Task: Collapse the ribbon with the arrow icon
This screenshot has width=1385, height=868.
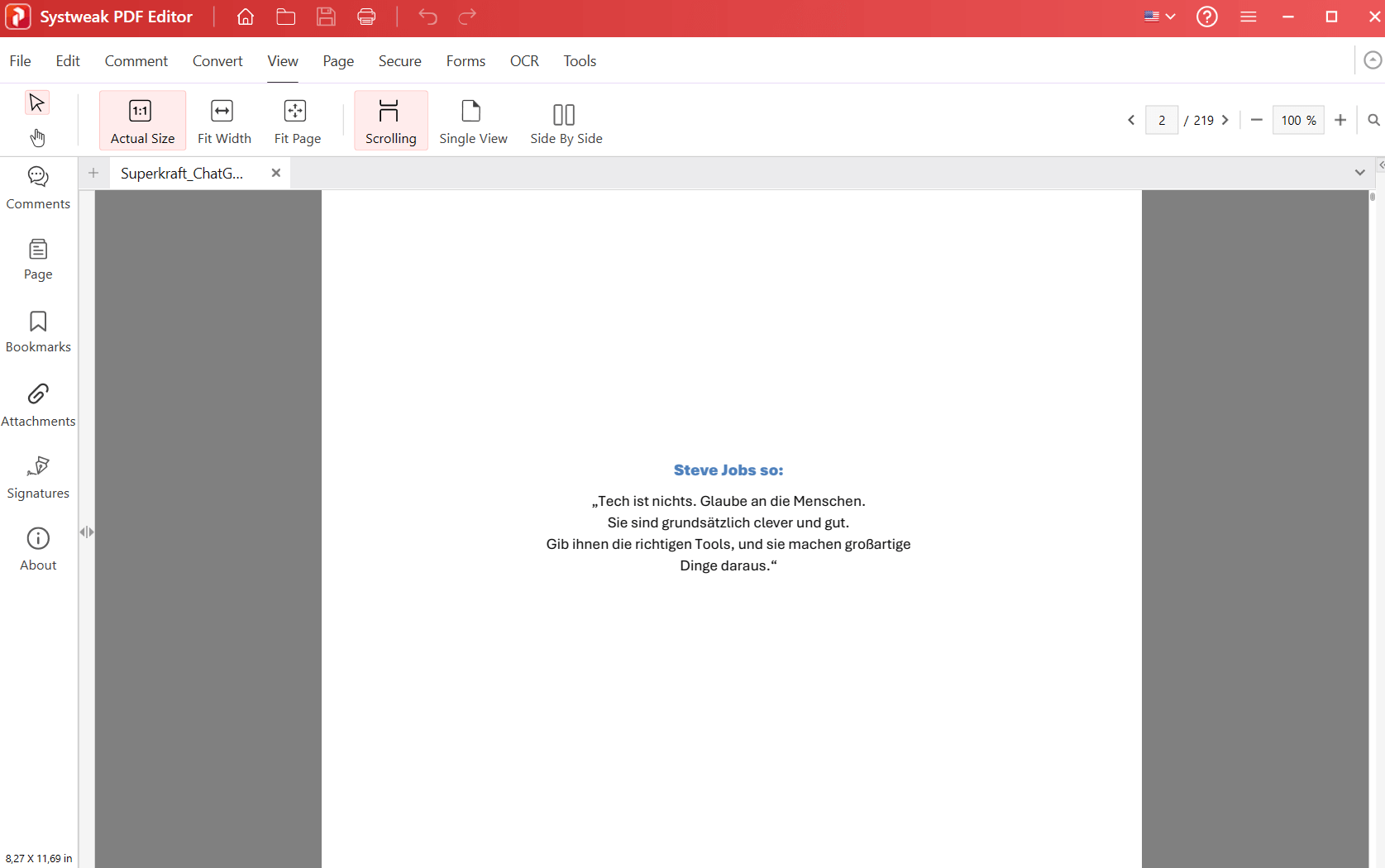Action: point(1373,60)
